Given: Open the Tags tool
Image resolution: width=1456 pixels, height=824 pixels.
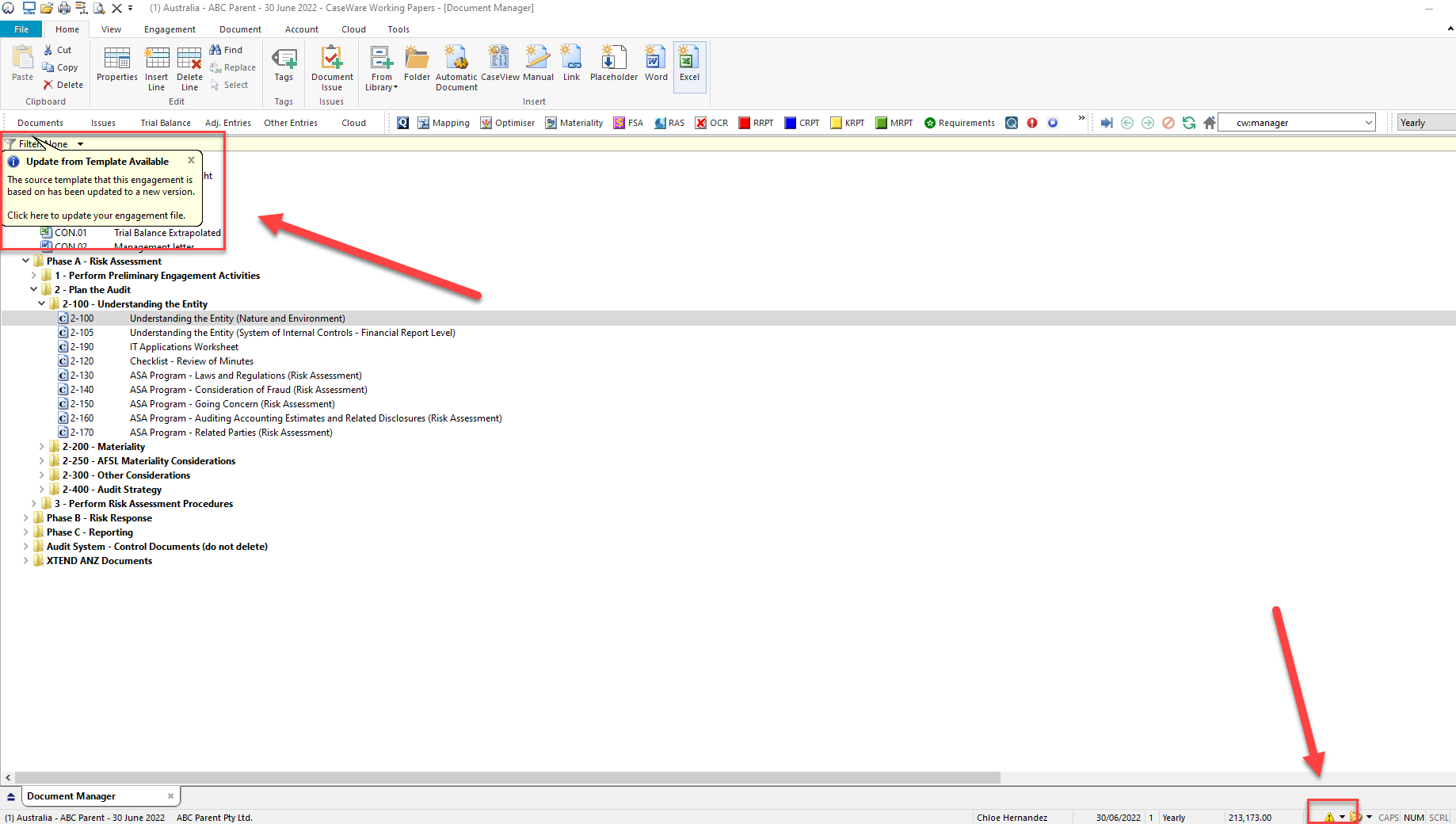Looking at the screenshot, I should (x=284, y=64).
